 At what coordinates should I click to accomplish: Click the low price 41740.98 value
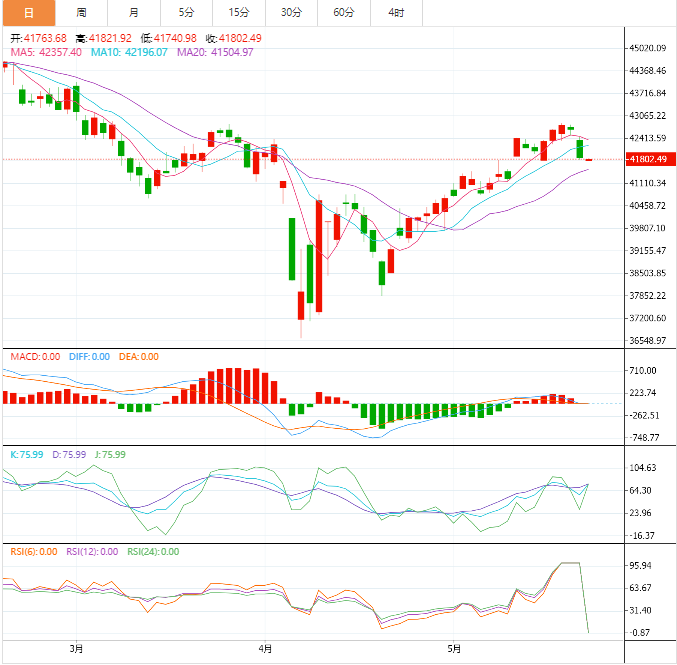[x=175, y=38]
